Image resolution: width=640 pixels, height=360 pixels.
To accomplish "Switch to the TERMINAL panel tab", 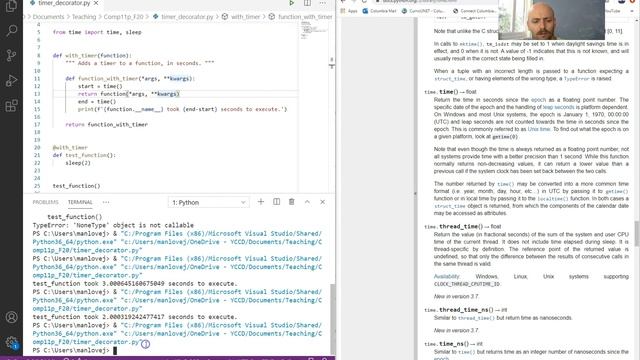I will (x=80, y=202).
